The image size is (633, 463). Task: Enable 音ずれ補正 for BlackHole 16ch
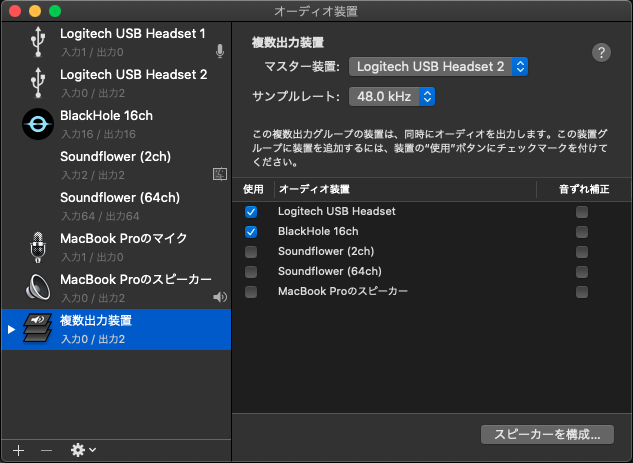[582, 232]
